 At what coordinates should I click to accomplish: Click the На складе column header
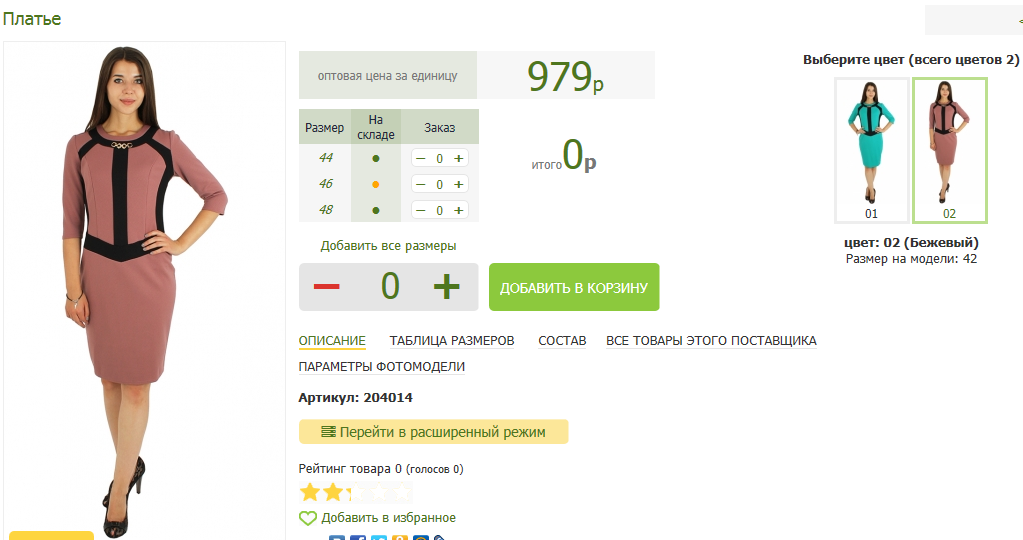coord(376,127)
